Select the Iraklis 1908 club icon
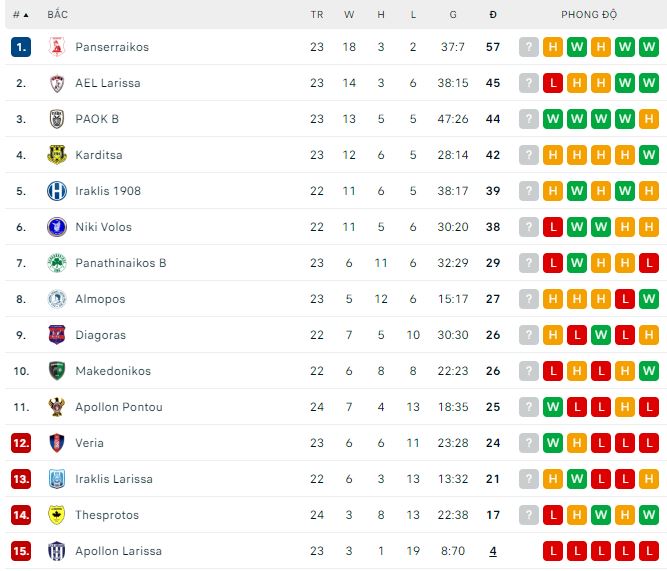The height and width of the screenshot is (571, 667). point(56,191)
